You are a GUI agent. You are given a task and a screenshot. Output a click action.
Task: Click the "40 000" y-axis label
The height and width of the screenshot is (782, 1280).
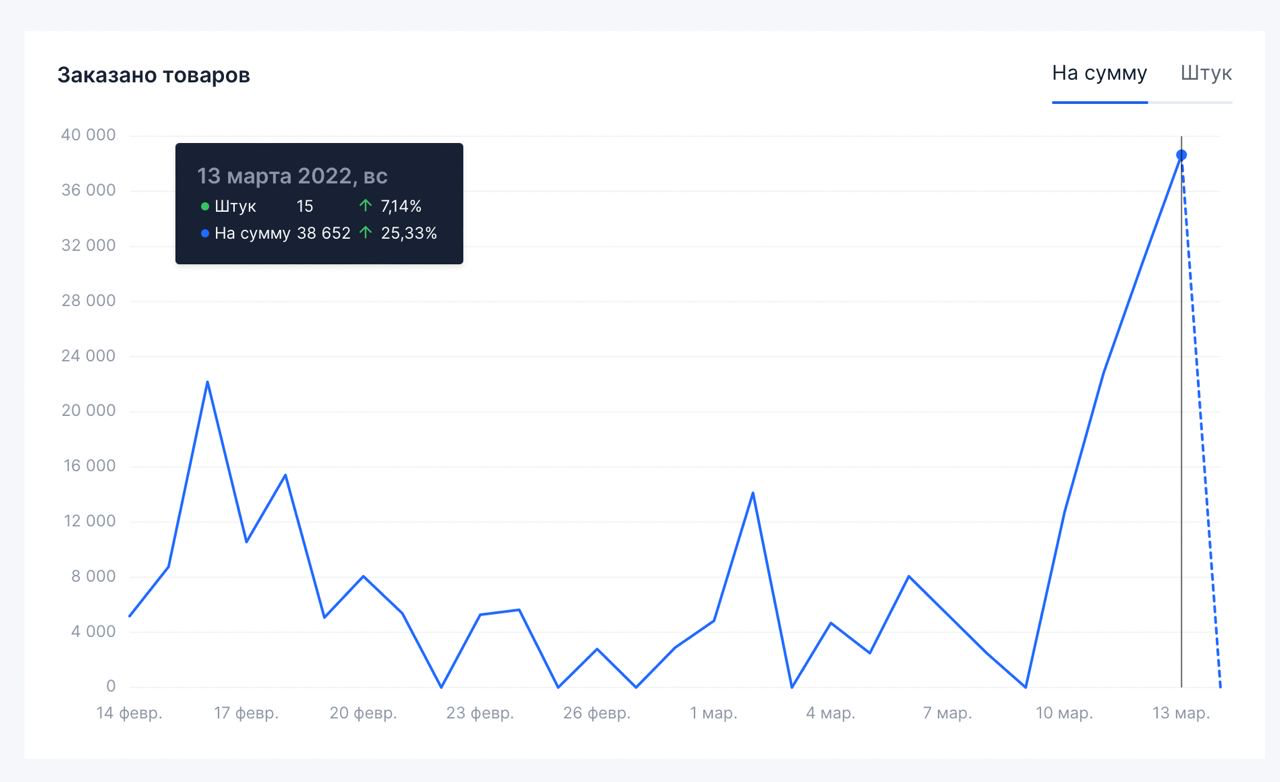coord(88,135)
